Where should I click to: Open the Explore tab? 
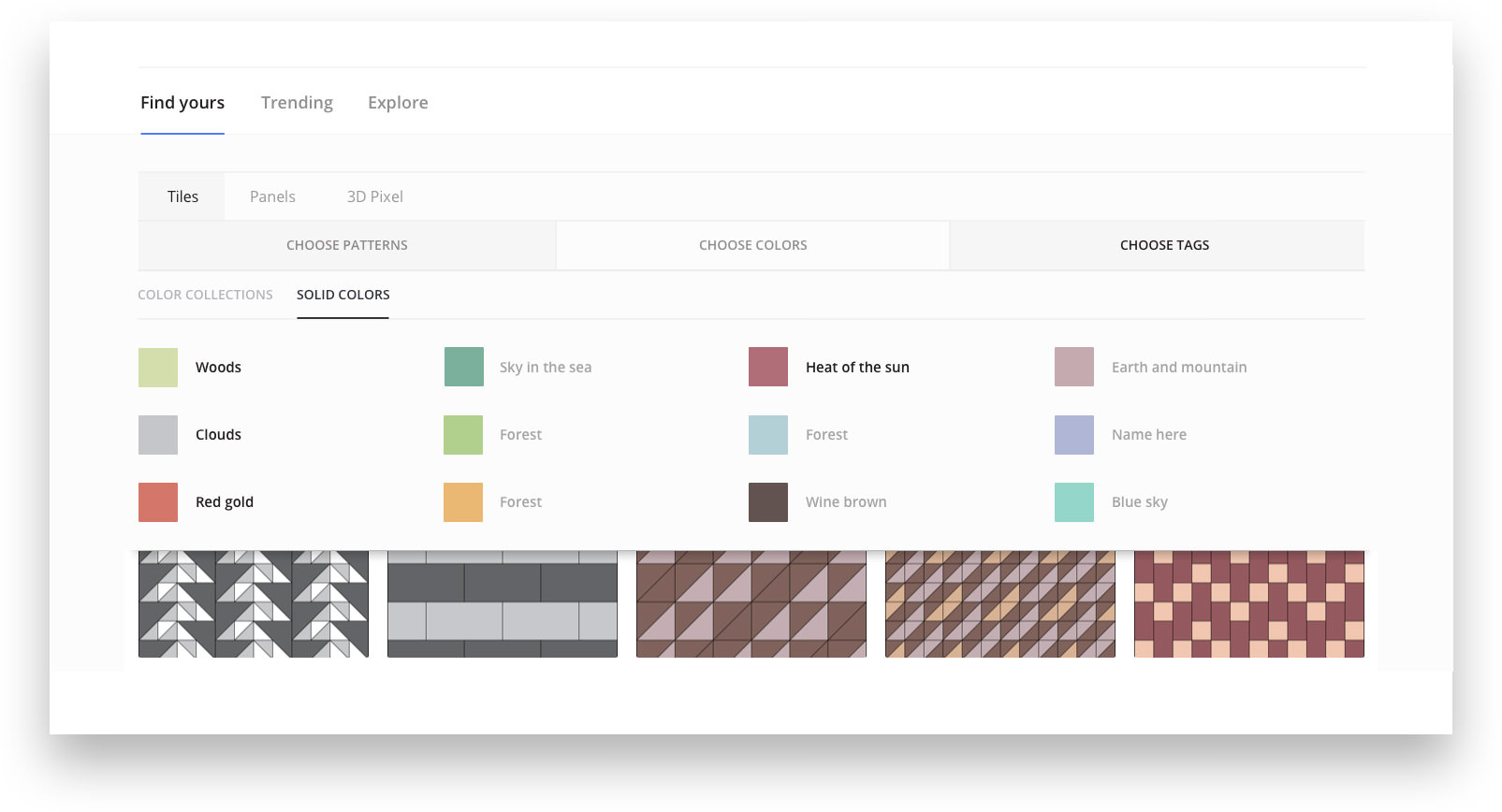pyautogui.click(x=398, y=103)
